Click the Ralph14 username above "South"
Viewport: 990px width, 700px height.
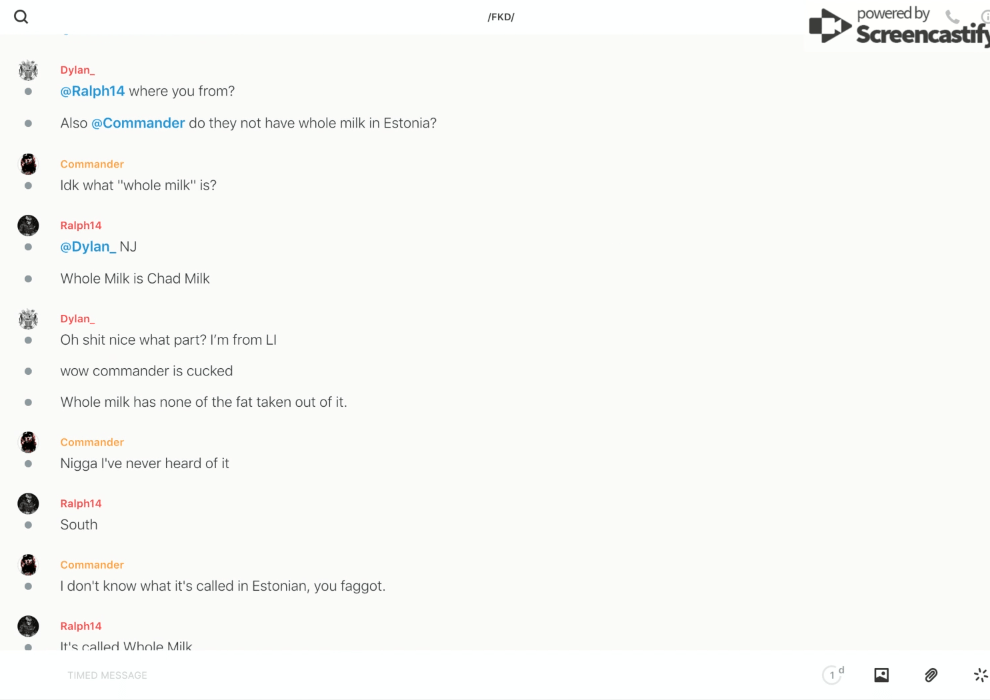click(81, 503)
